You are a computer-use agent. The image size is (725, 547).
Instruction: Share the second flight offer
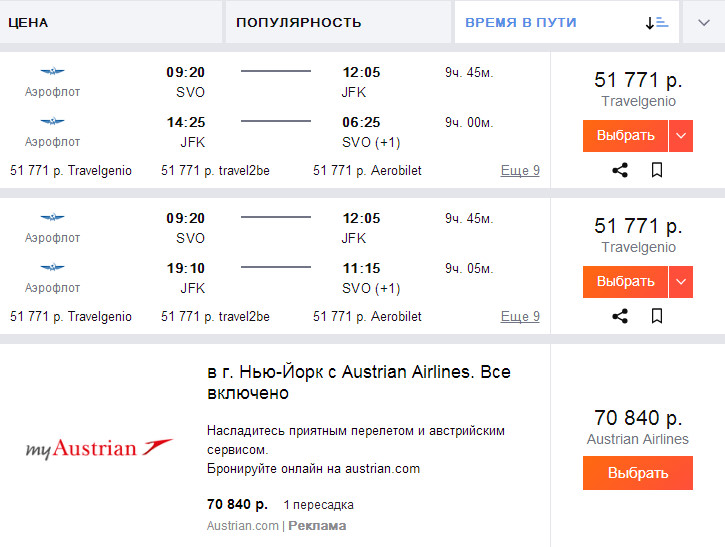pyautogui.click(x=620, y=316)
